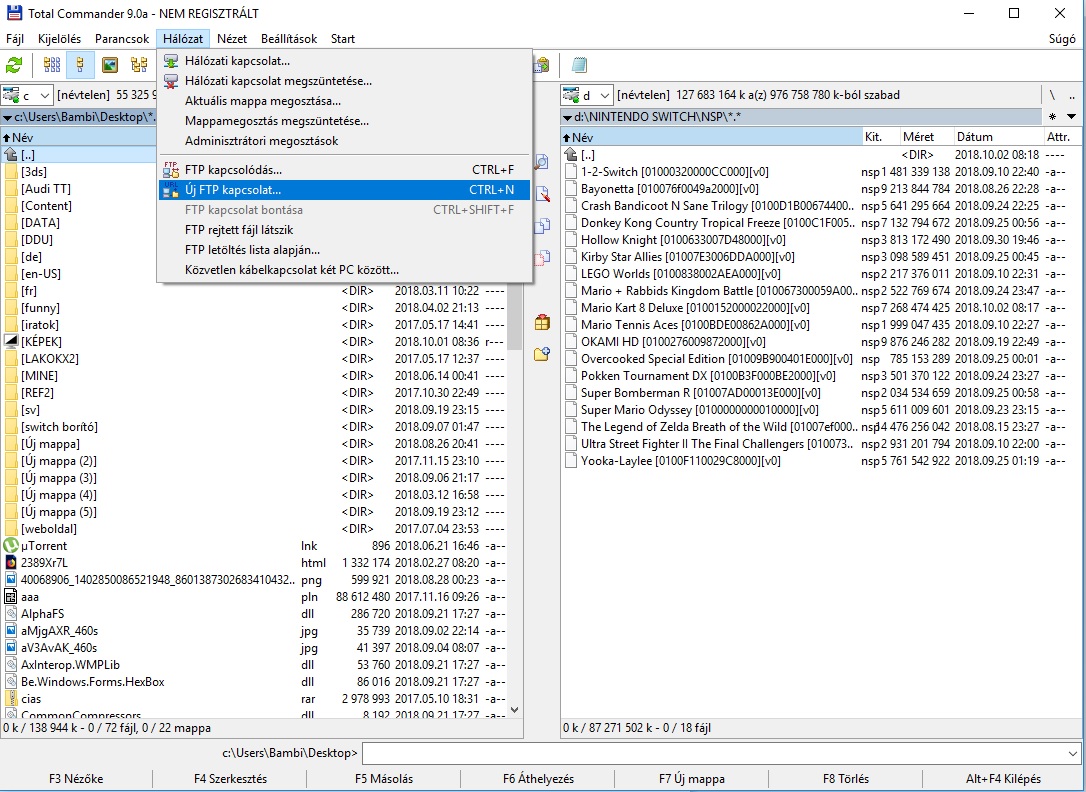The height and width of the screenshot is (792, 1086).
Task: Click the parent folder [..] arrow in the right panel
Action: coord(570,154)
